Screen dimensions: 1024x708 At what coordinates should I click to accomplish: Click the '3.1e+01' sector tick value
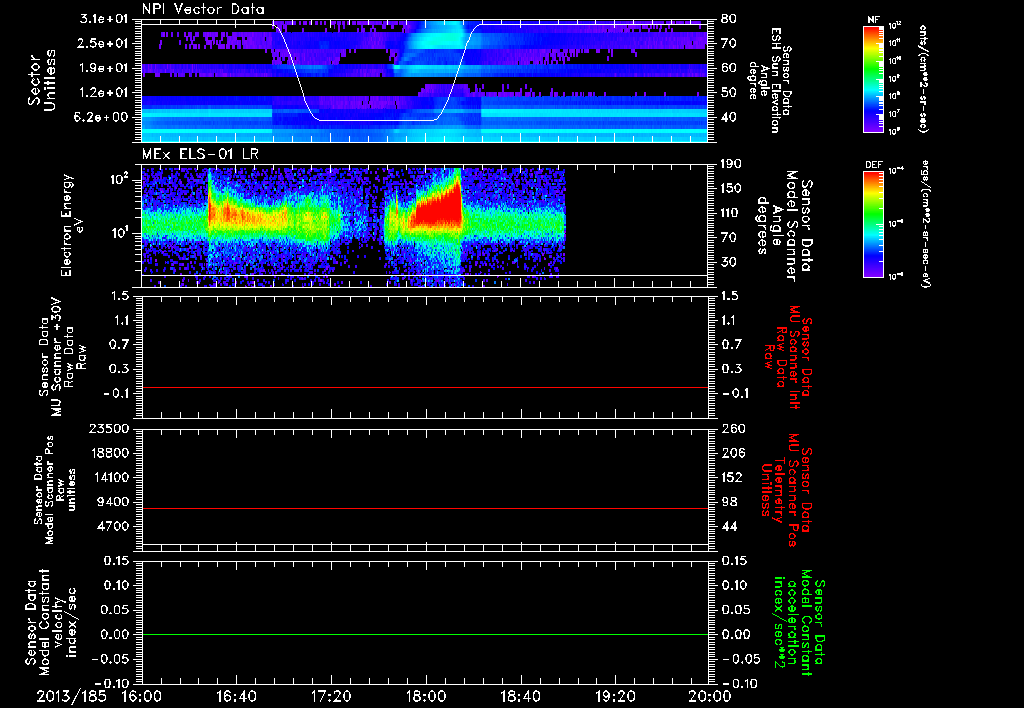pos(105,19)
